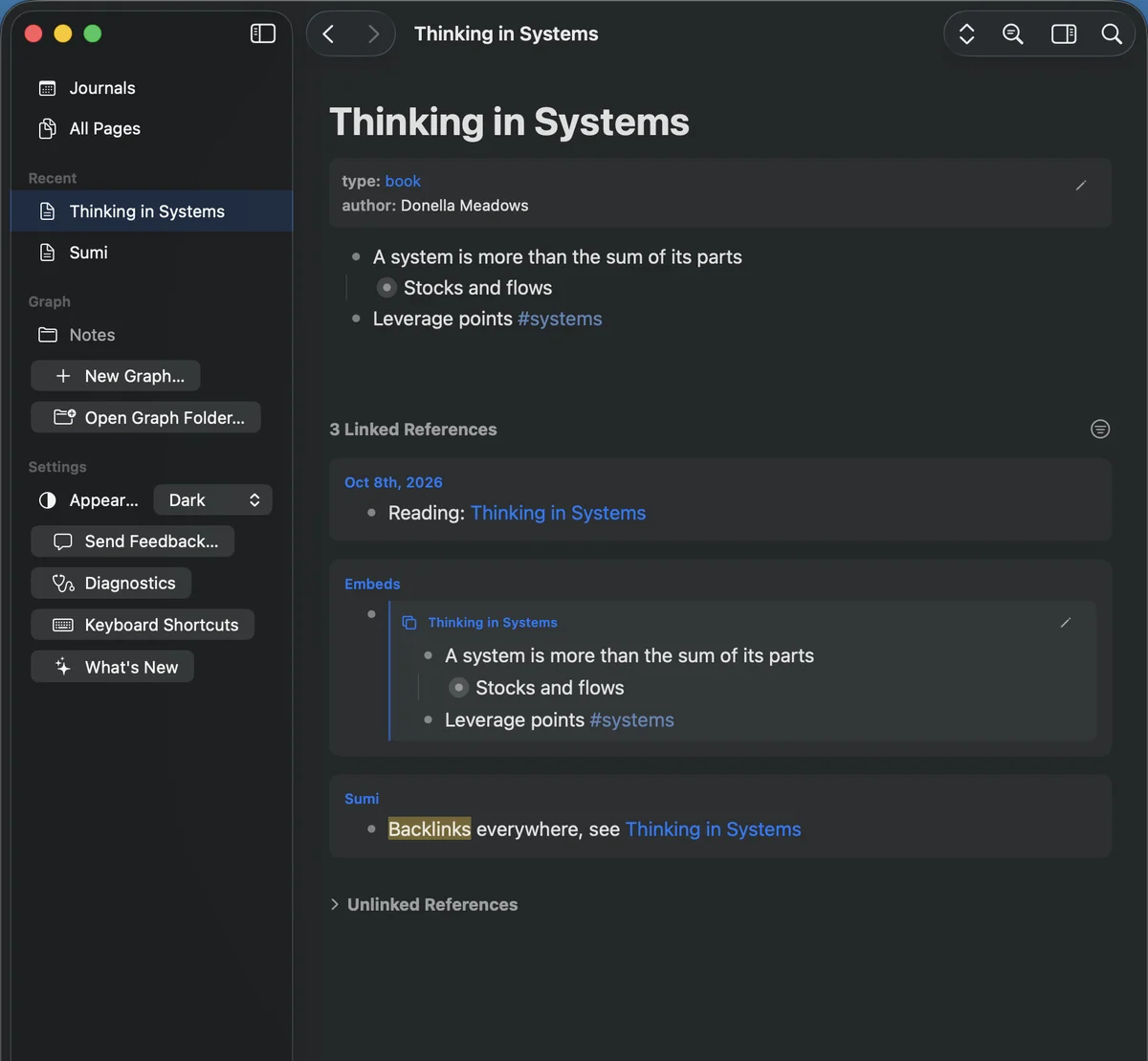Open the Appearance Dark dropdown
Image resolution: width=1148 pixels, height=1061 pixels.
[x=213, y=500]
